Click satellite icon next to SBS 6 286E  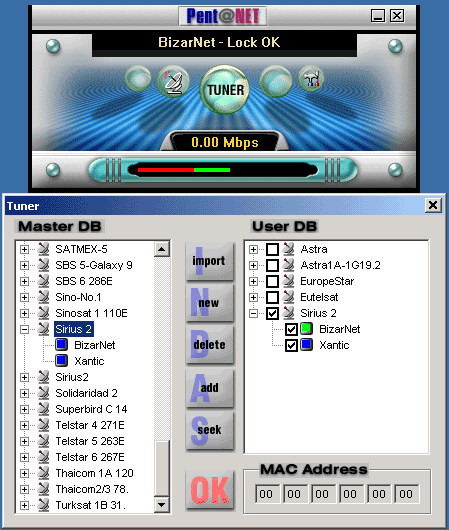pyautogui.click(x=43, y=281)
